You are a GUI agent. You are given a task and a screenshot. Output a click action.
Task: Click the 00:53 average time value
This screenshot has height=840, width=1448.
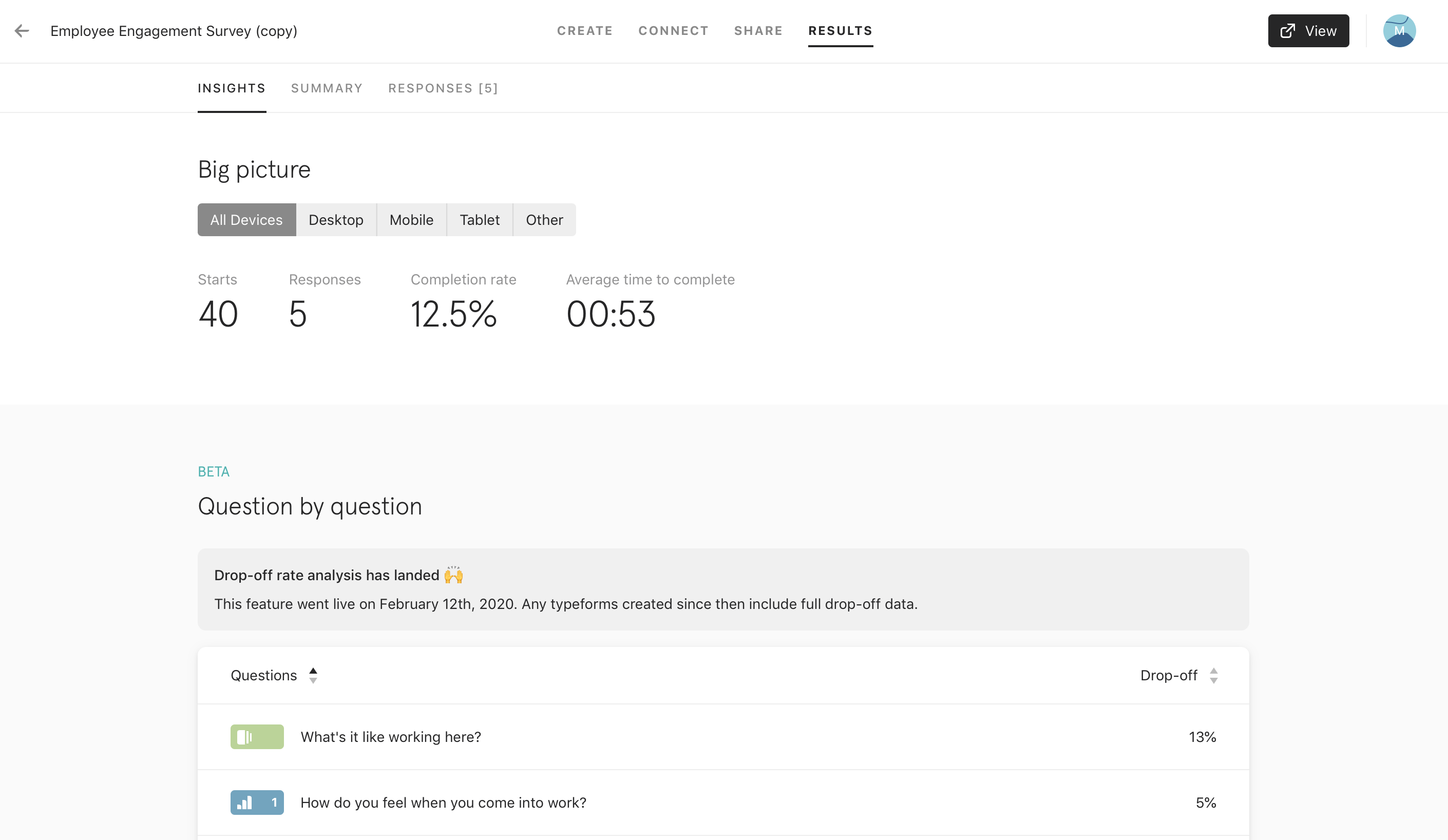point(611,314)
